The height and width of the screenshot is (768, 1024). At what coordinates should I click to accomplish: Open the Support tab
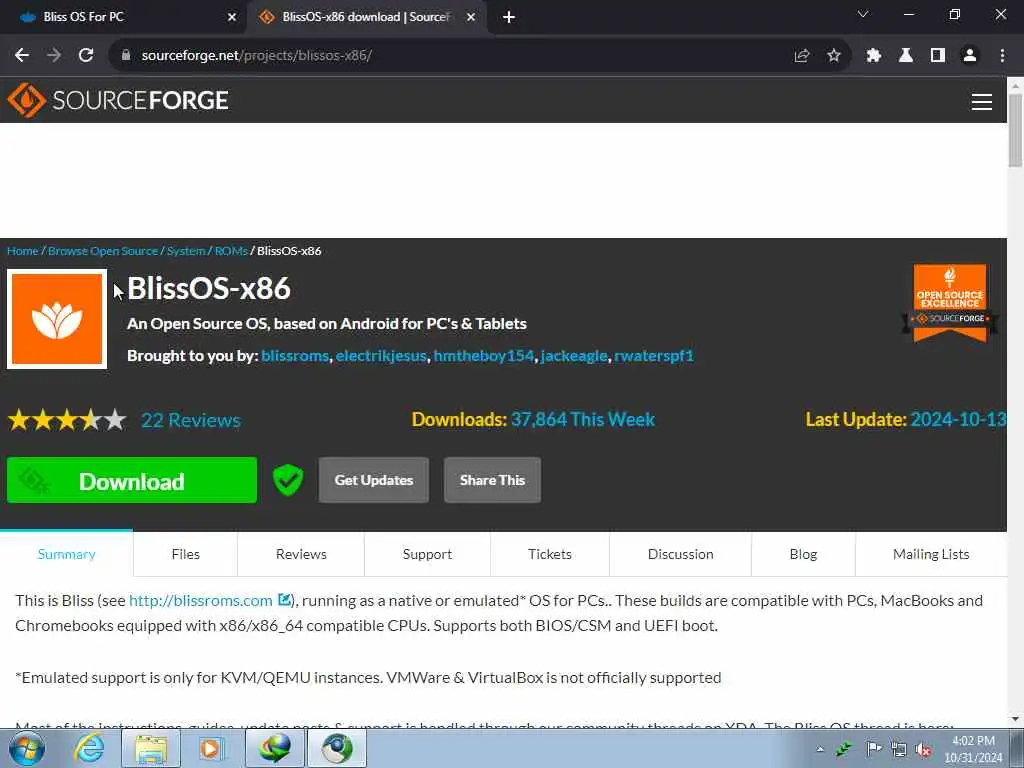pos(427,554)
